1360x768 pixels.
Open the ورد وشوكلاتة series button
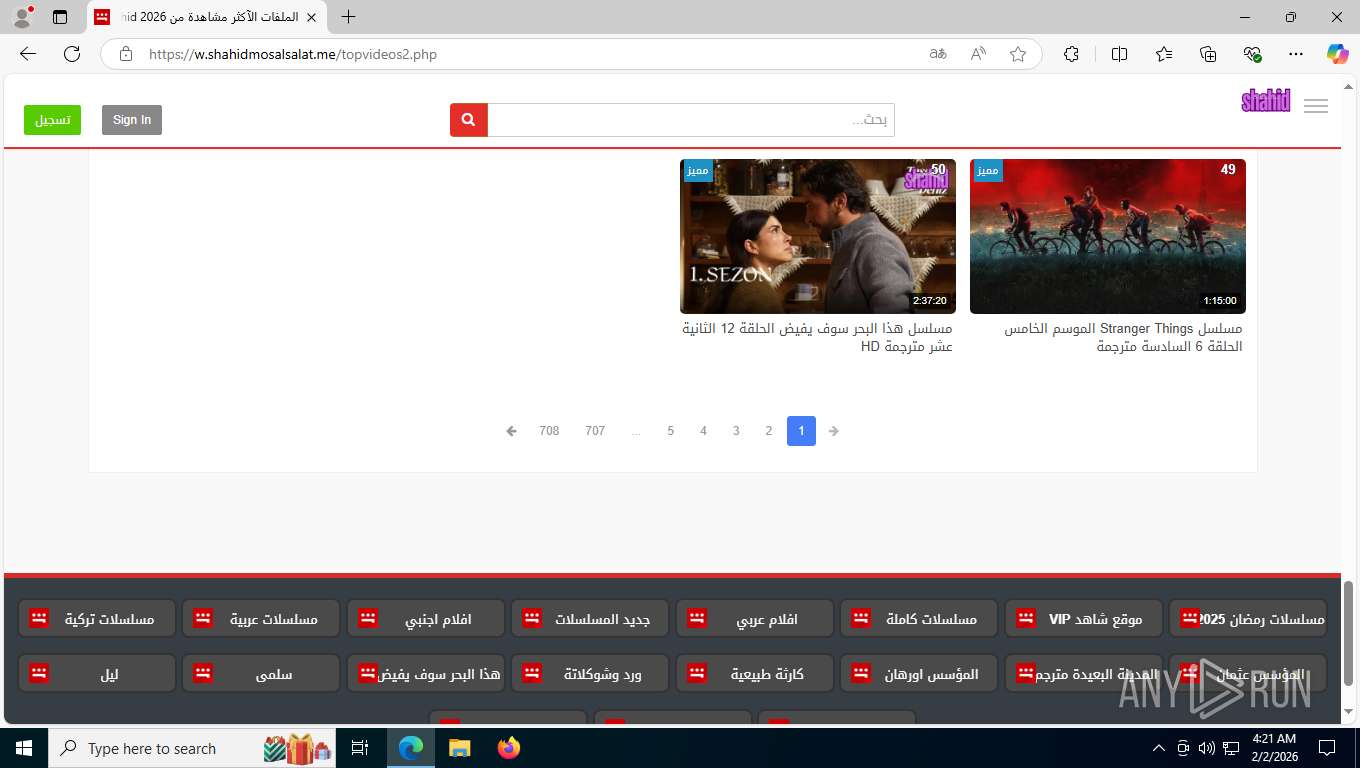590,673
